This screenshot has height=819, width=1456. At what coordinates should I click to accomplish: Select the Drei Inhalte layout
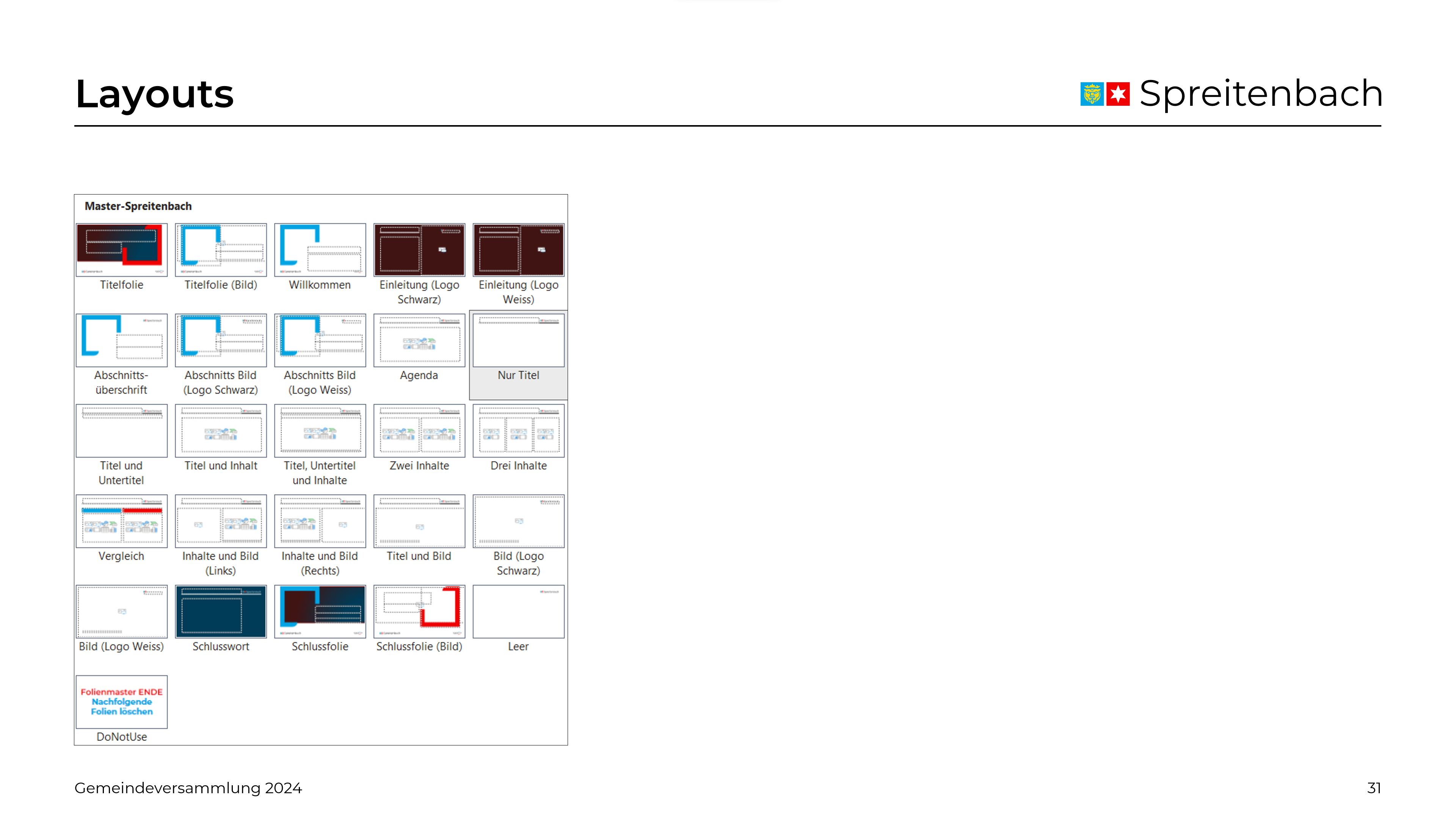click(518, 431)
